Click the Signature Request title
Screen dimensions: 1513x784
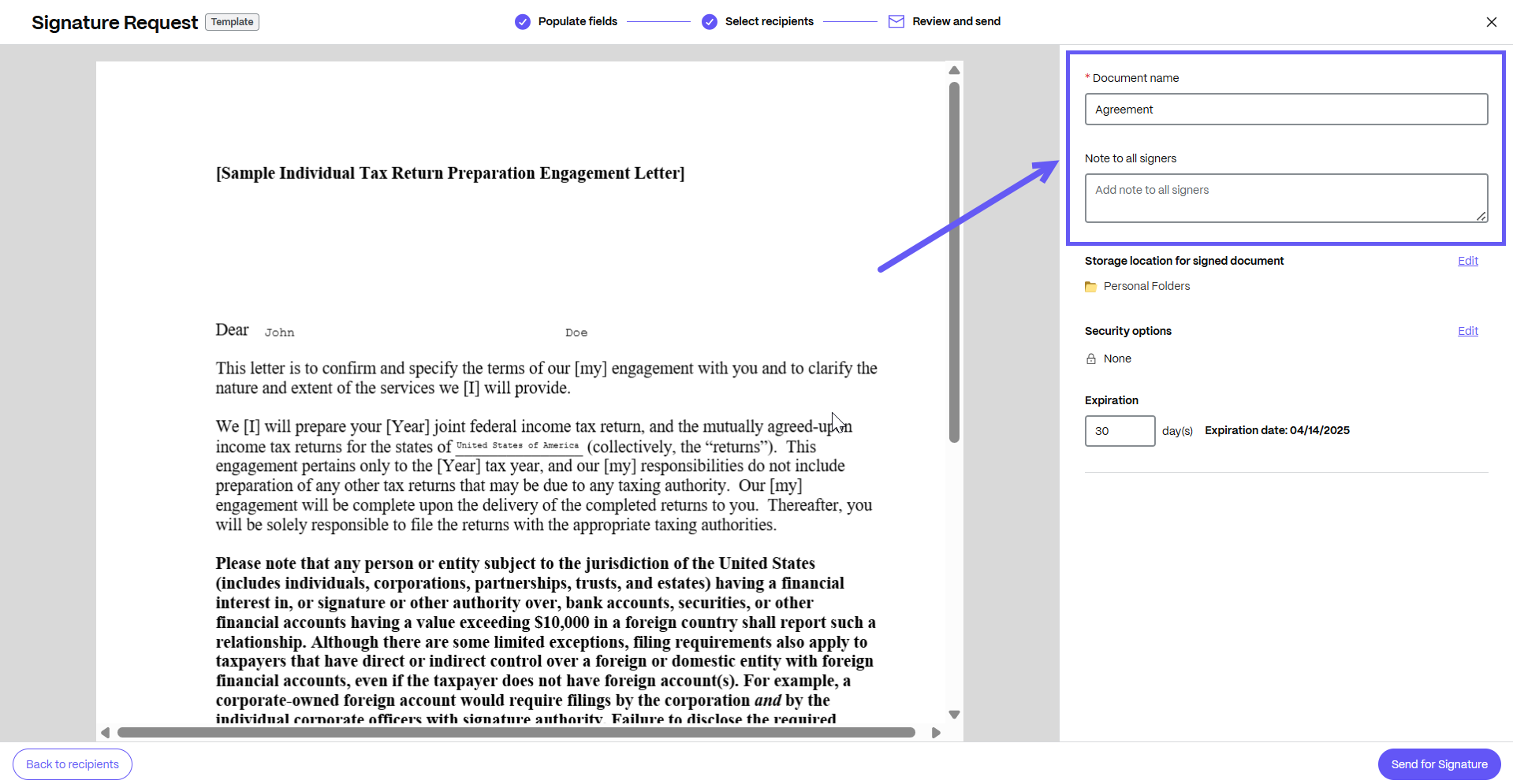coord(114,22)
